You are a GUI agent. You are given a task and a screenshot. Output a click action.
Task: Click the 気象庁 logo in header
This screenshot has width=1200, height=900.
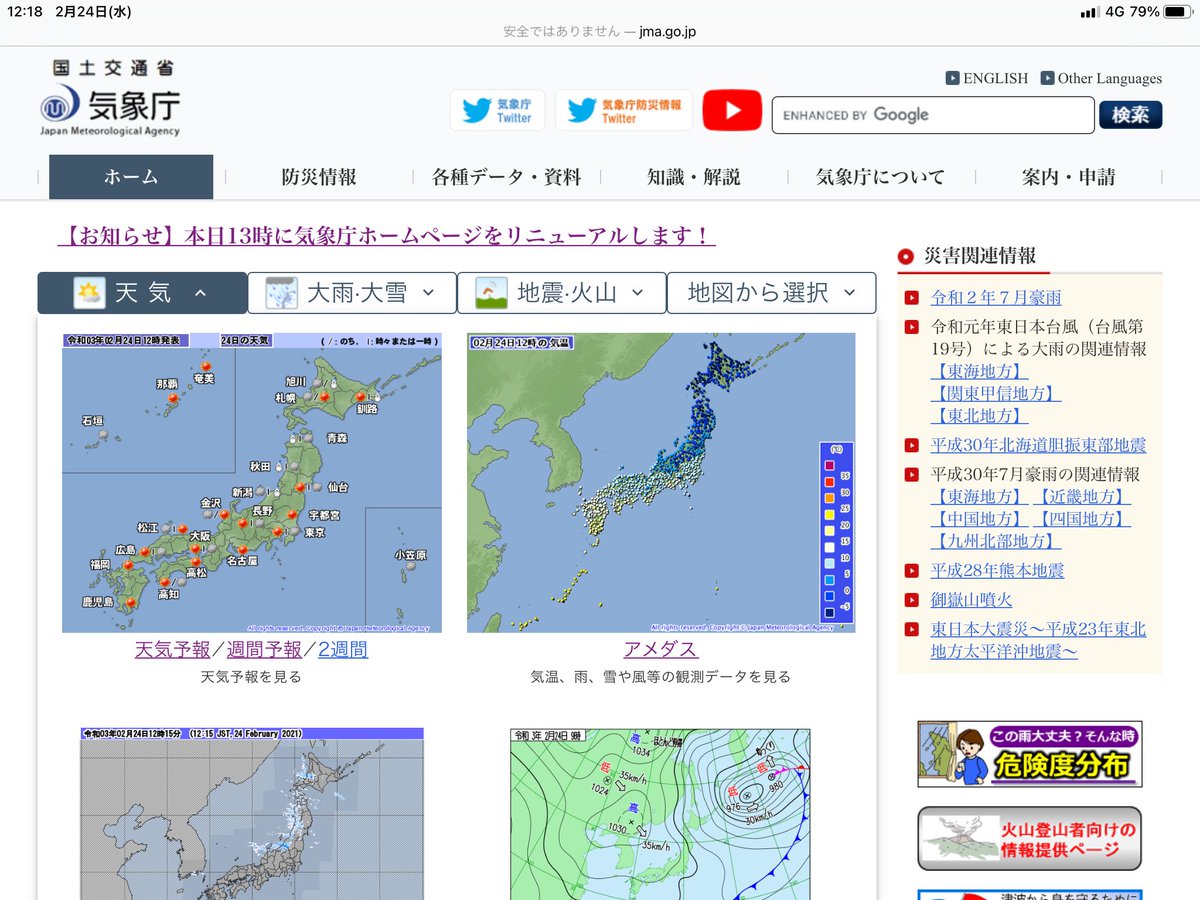[x=112, y=98]
